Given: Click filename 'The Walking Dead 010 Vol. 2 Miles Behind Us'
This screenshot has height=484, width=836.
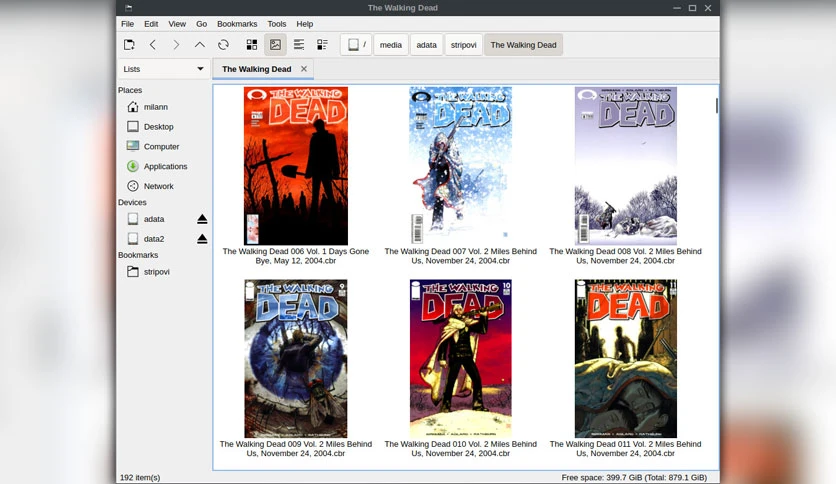Looking at the screenshot, I should 461,449.
